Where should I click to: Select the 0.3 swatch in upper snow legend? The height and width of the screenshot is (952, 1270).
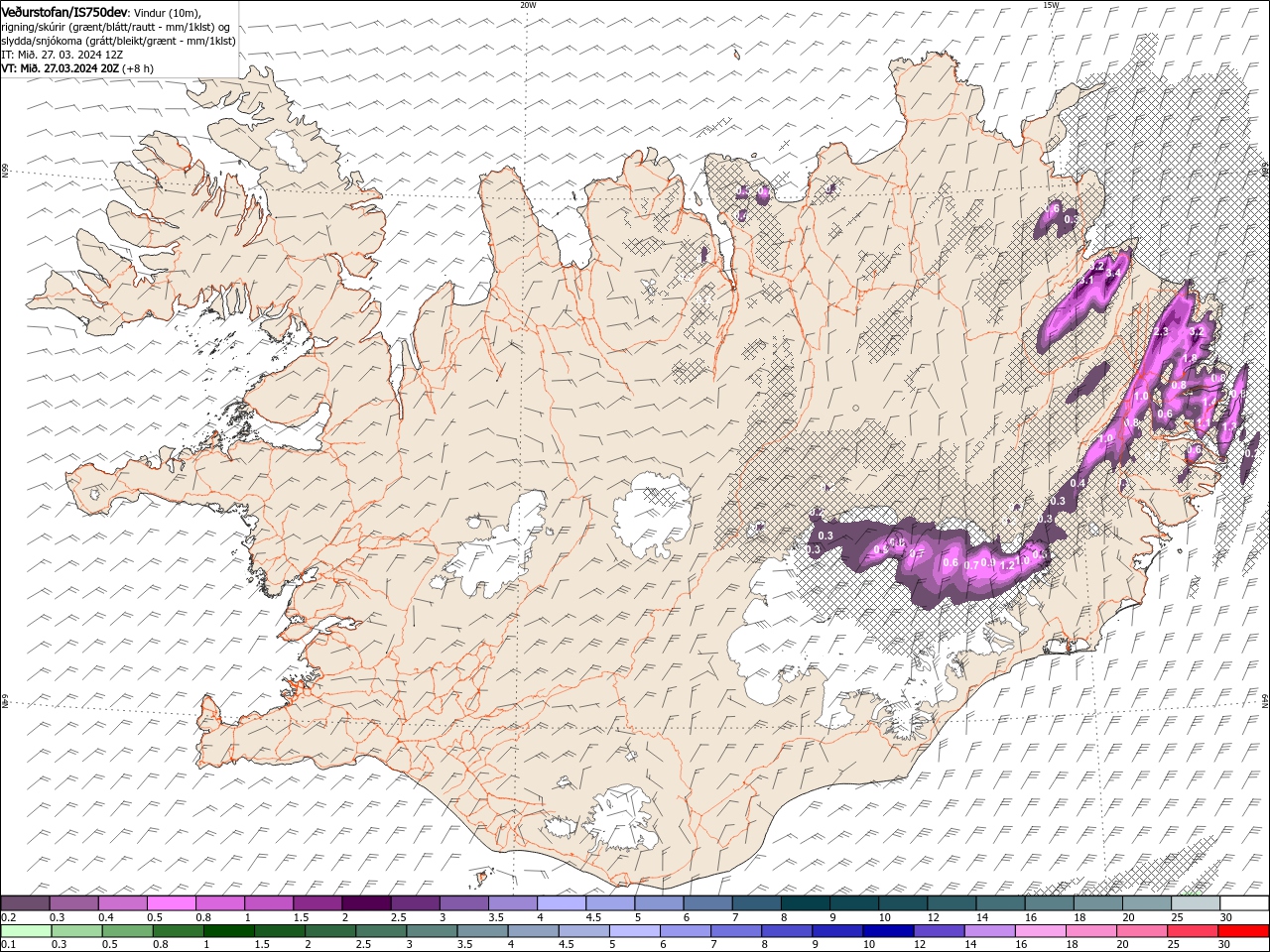click(x=73, y=903)
